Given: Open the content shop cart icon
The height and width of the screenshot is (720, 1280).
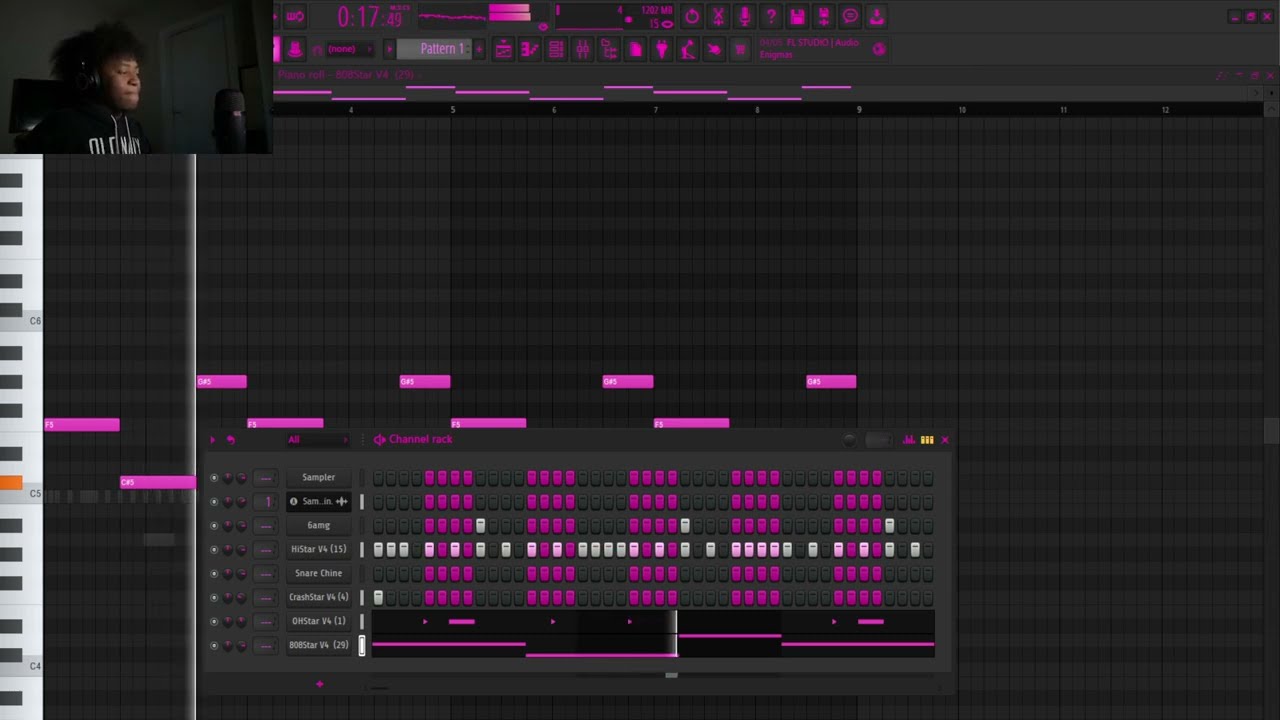Looking at the screenshot, I should coord(740,49).
